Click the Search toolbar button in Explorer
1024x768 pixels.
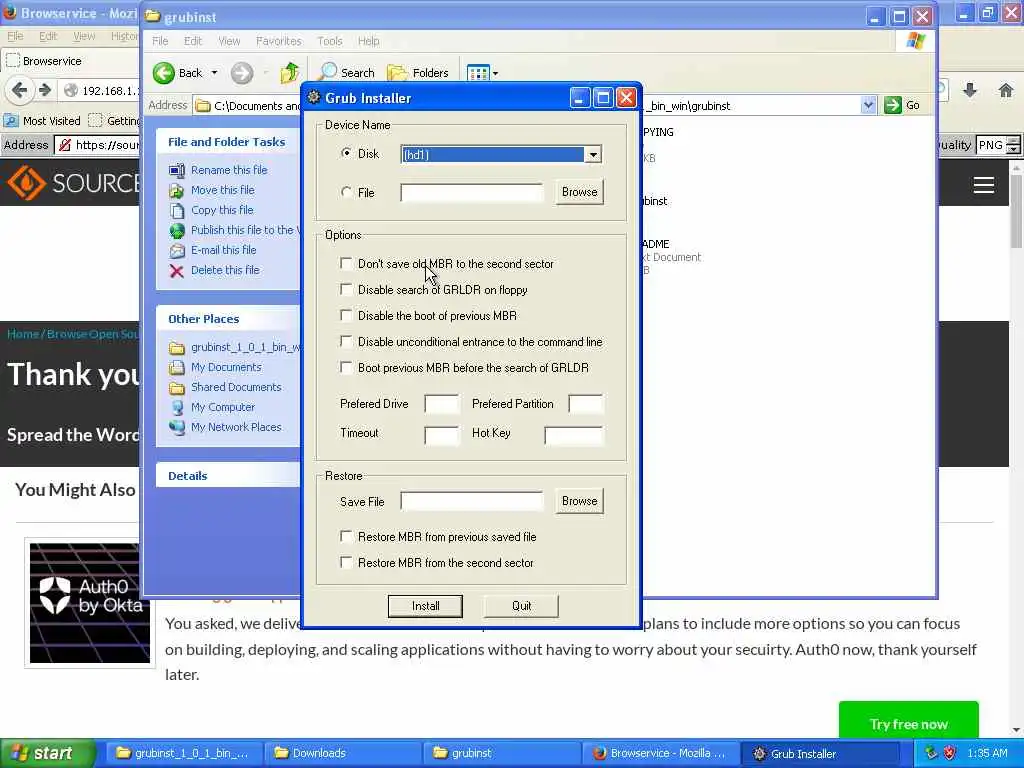[346, 72]
